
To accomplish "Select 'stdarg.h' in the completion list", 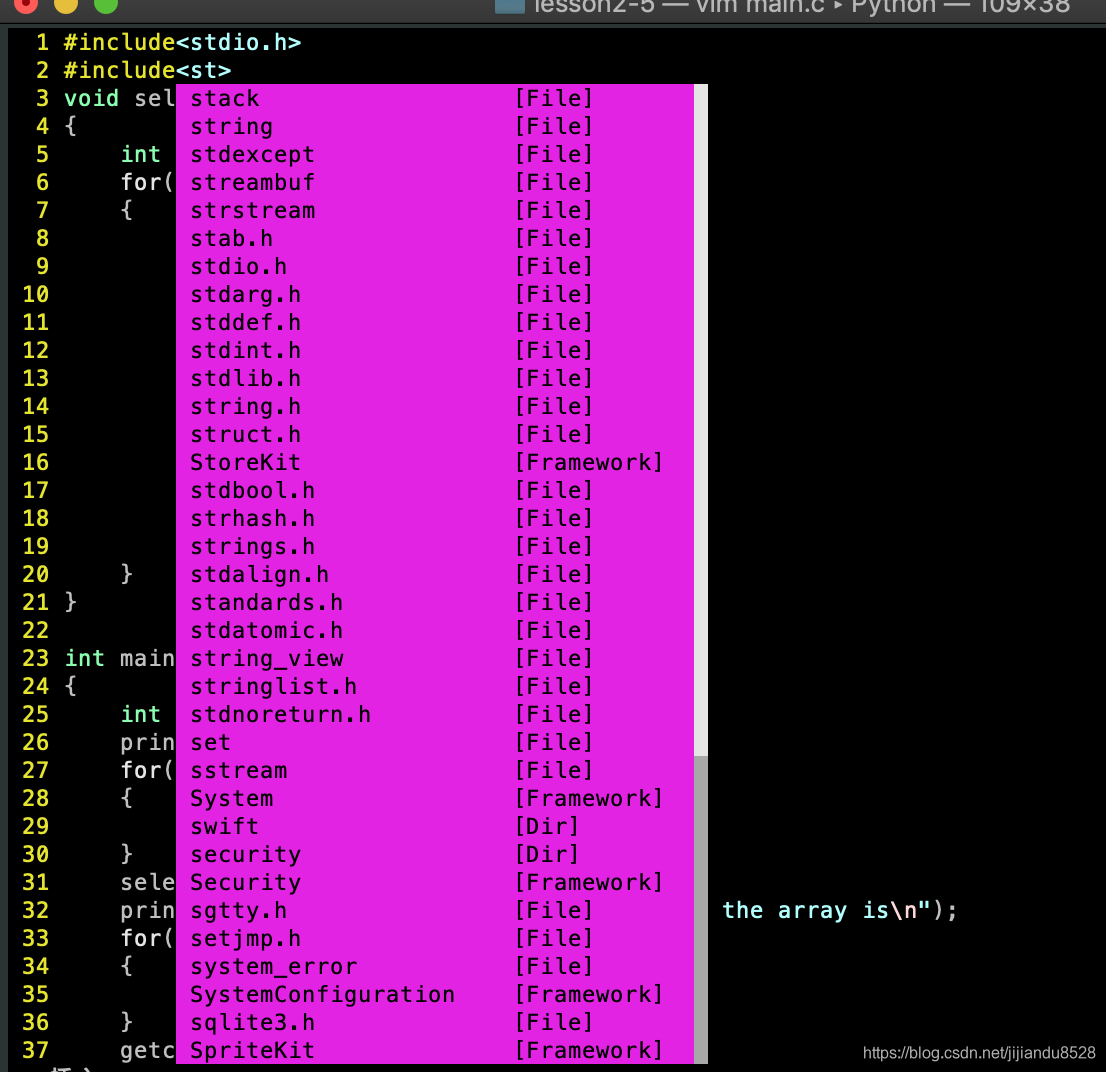I will click(434, 294).
